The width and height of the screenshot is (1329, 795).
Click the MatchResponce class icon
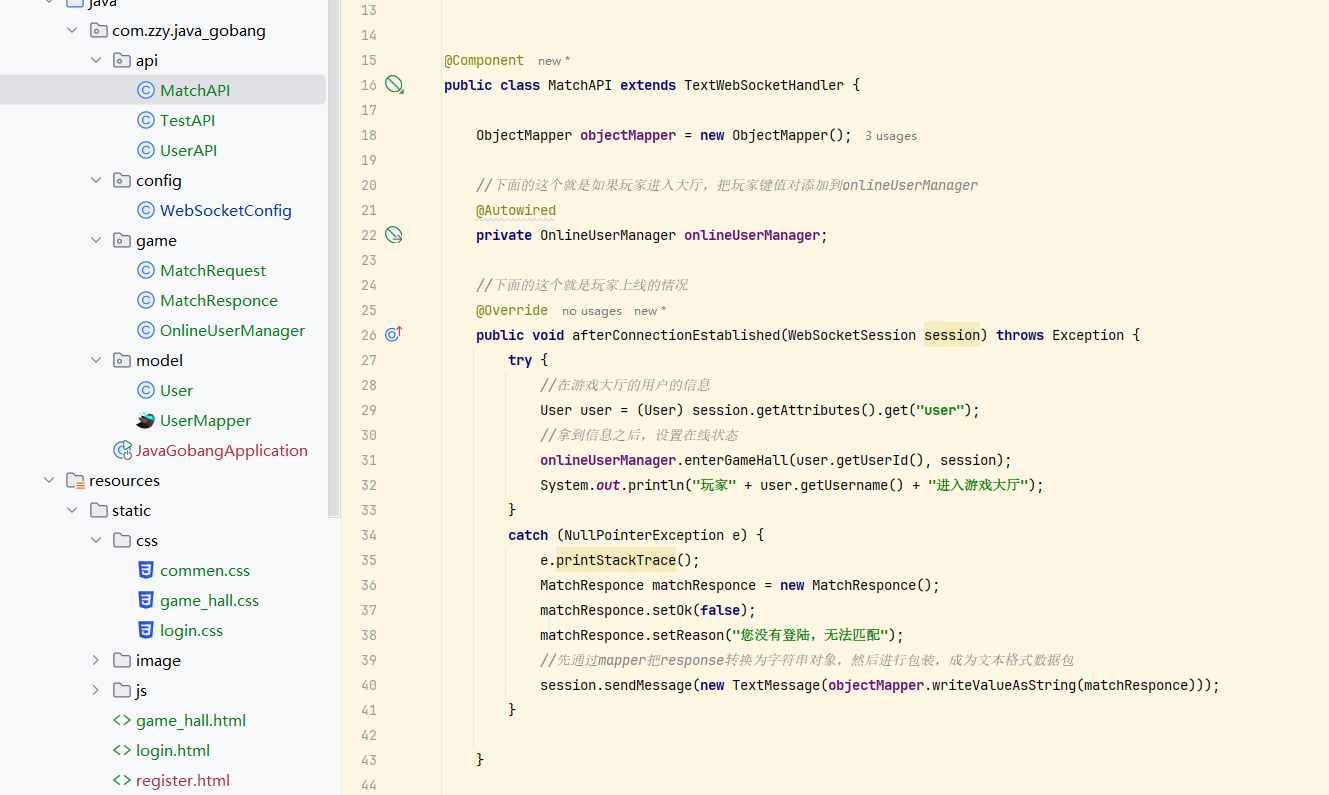pos(145,300)
